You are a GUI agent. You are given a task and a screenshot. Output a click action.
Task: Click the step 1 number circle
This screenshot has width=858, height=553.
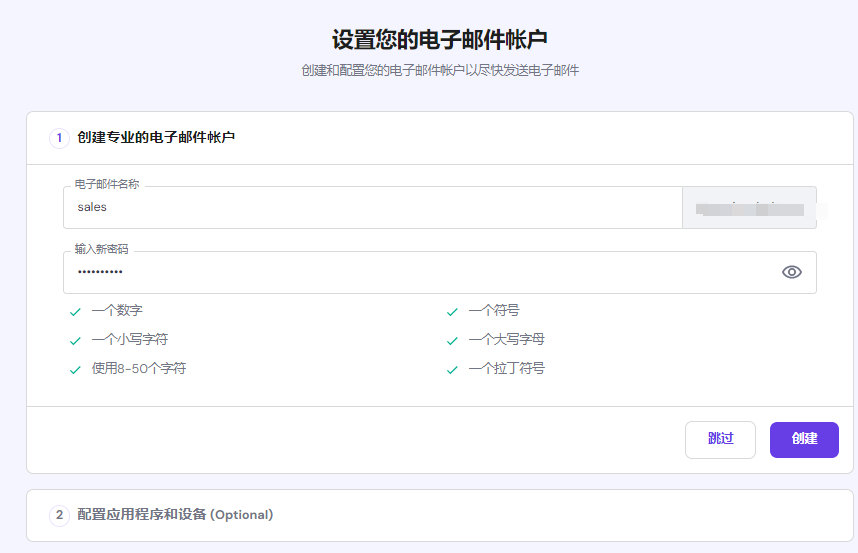click(59, 138)
